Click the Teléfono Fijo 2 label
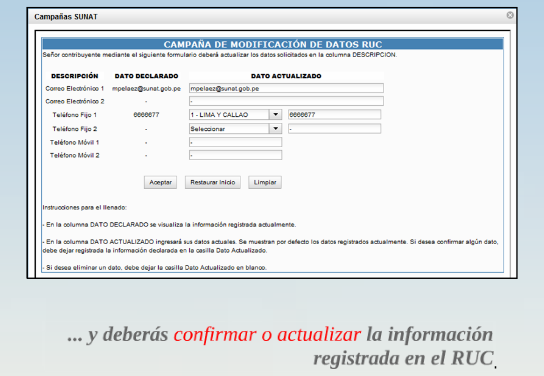The image size is (544, 376). 75,129
